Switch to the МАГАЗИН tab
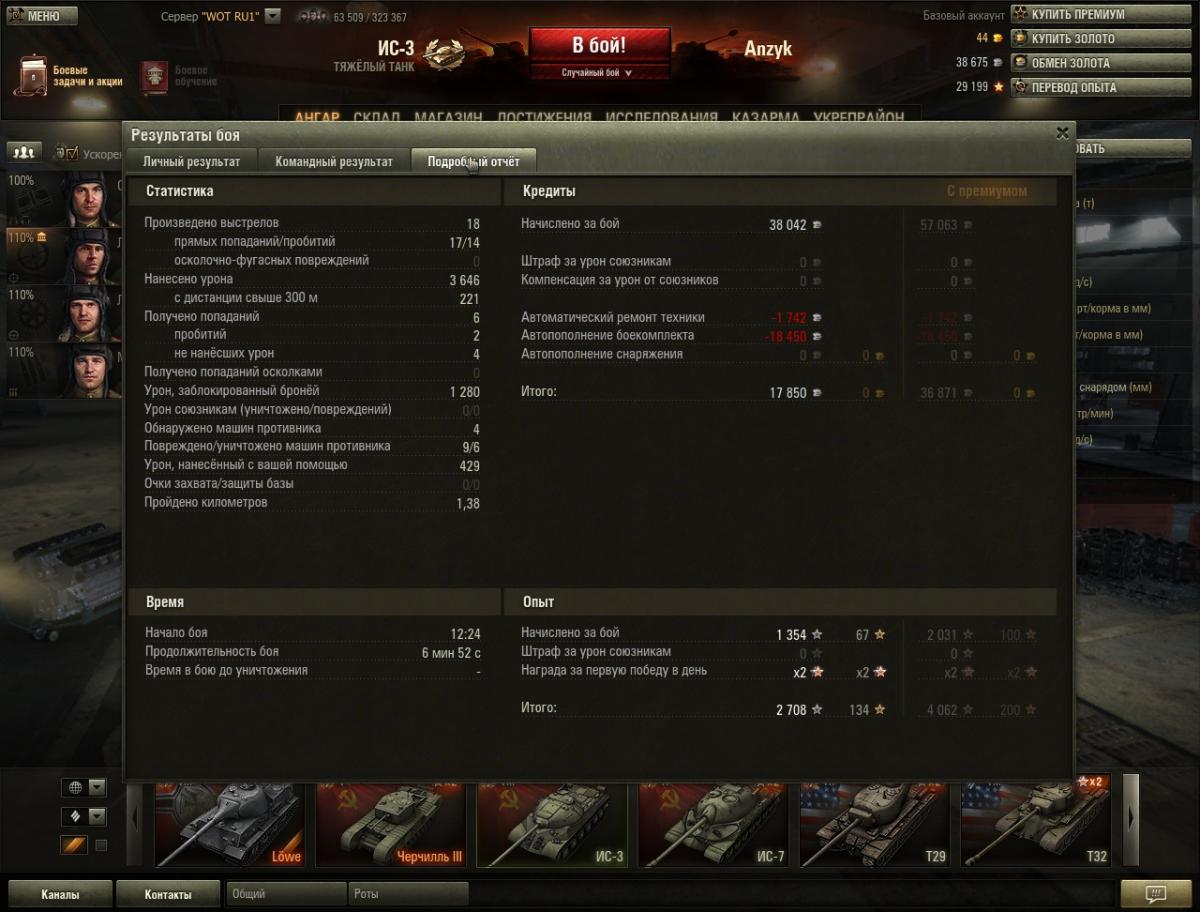Screen dimensions: 1200x912 [x=448, y=117]
